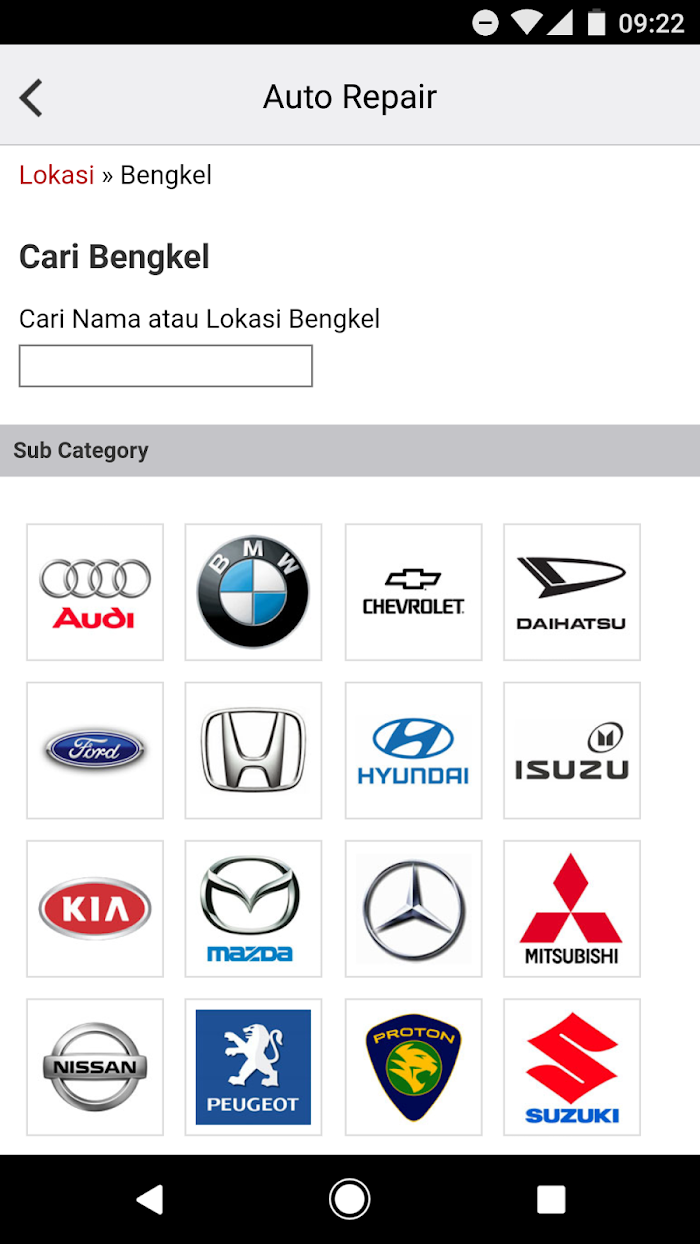This screenshot has height=1244, width=700.
Task: Click the Lokasi breadcrumb link
Action: click(56, 175)
